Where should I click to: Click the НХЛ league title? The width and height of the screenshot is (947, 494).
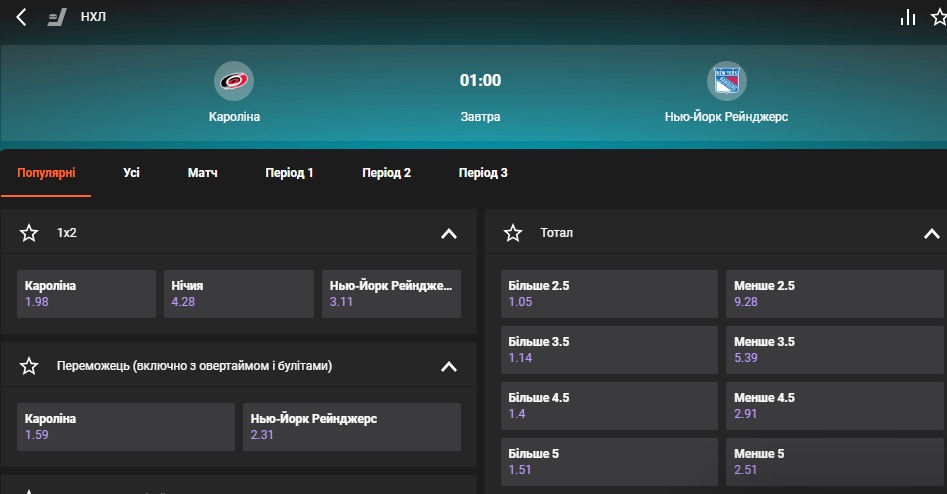(x=93, y=17)
